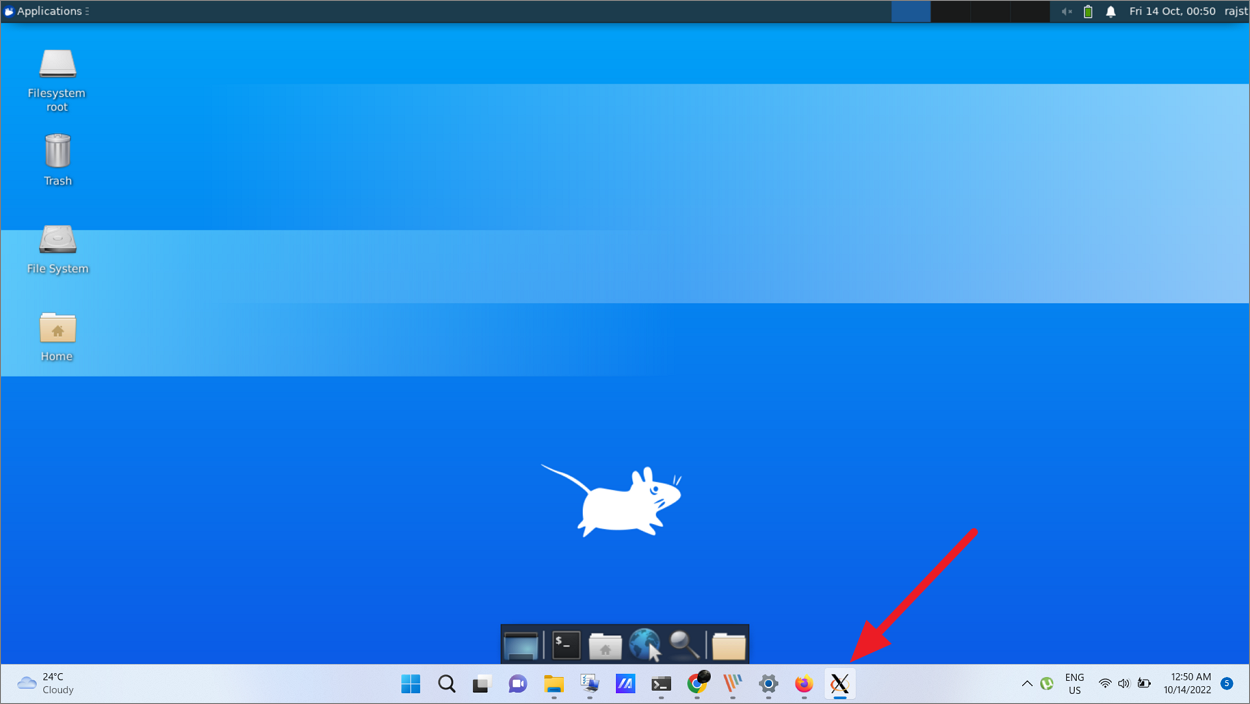
Task: Click the red-striped app icon on the taskbar
Action: (733, 684)
